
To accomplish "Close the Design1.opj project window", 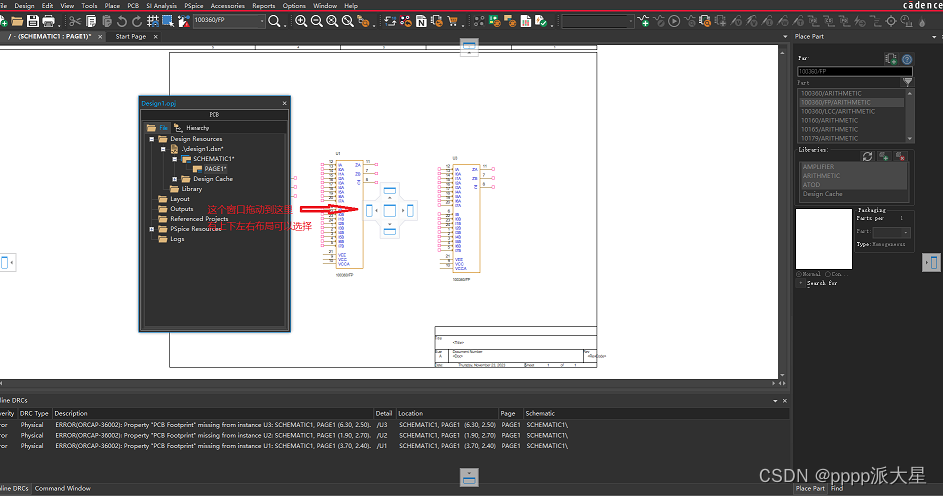I will tap(284, 103).
